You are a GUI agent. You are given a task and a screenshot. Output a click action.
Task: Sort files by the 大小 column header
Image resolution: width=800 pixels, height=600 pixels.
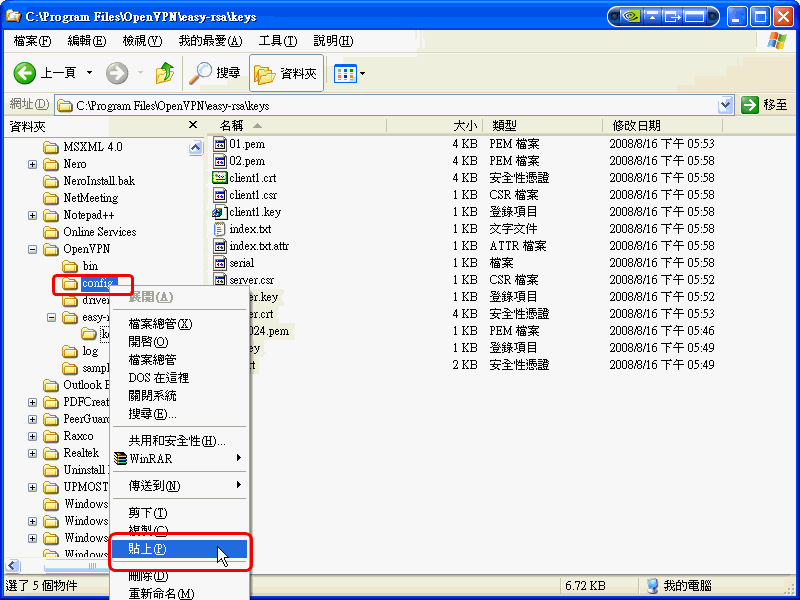tap(434, 126)
